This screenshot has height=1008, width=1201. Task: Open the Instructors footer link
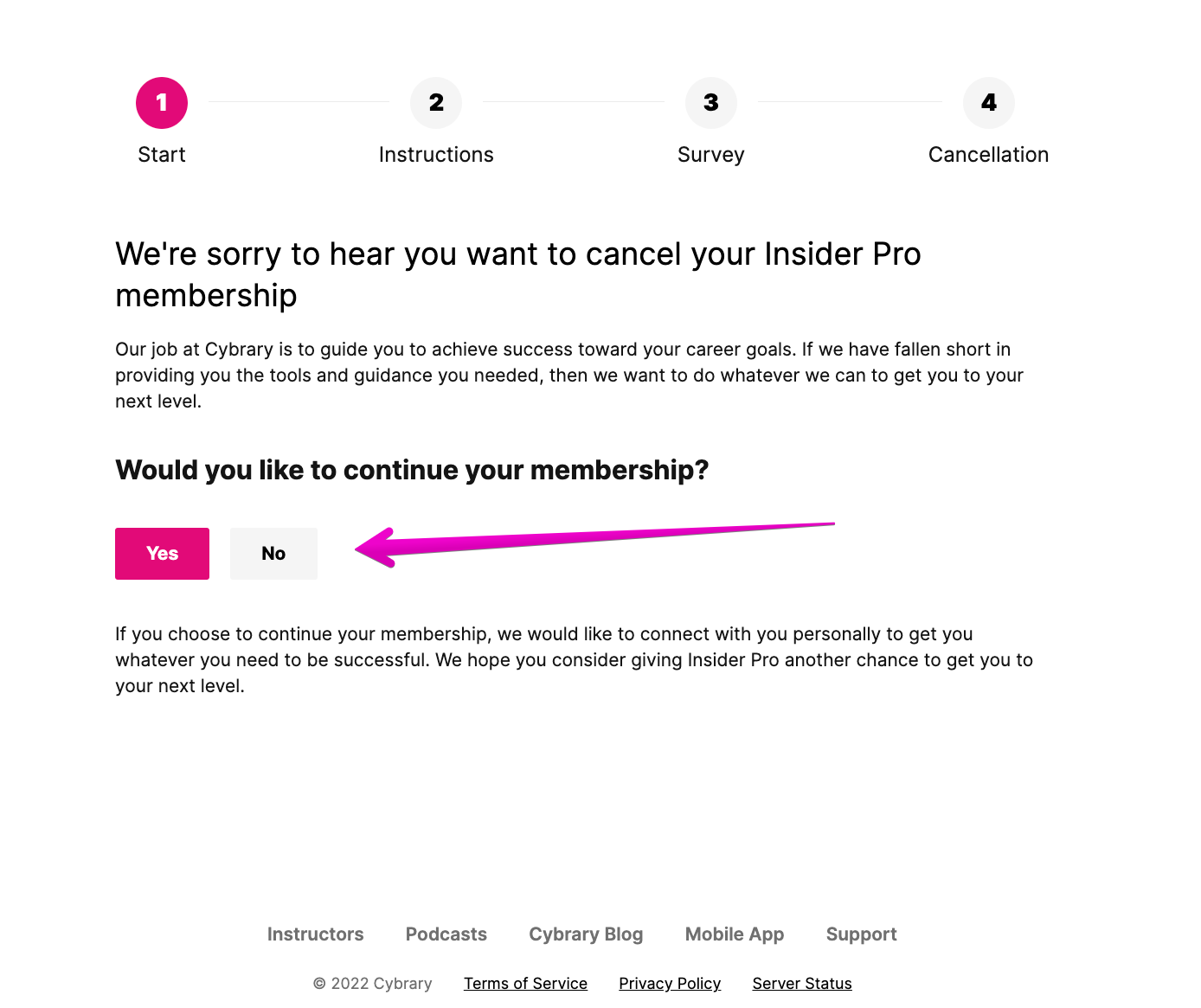point(315,934)
